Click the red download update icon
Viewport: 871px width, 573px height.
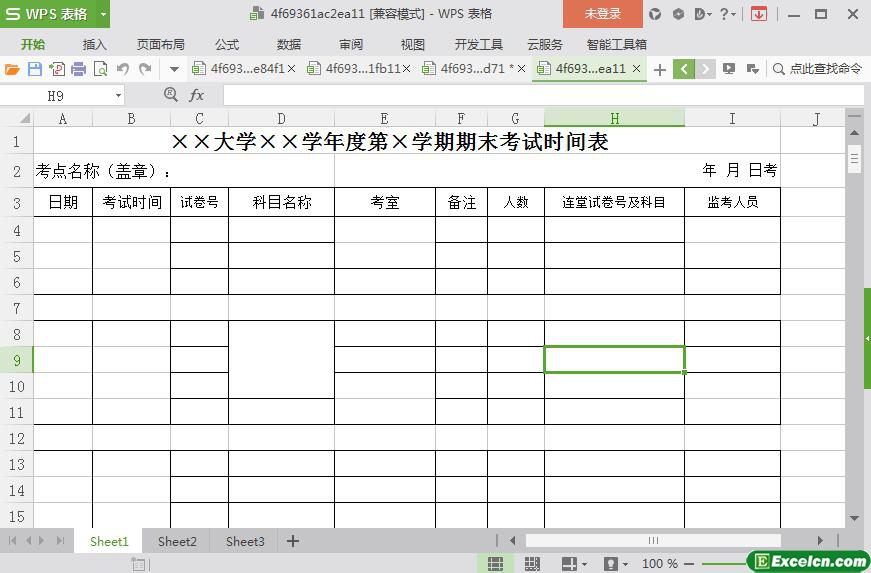tap(759, 14)
